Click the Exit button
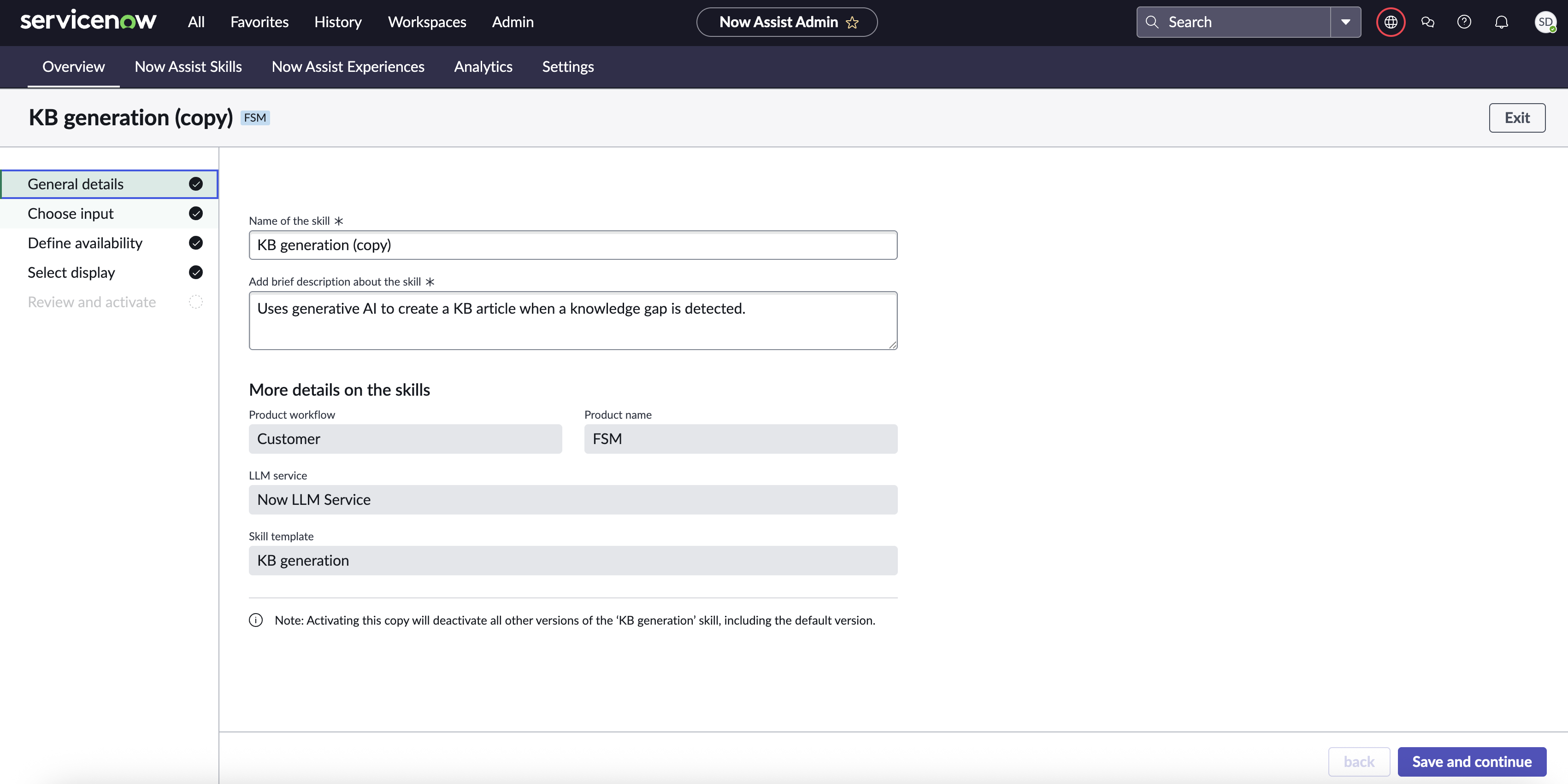 coord(1517,117)
